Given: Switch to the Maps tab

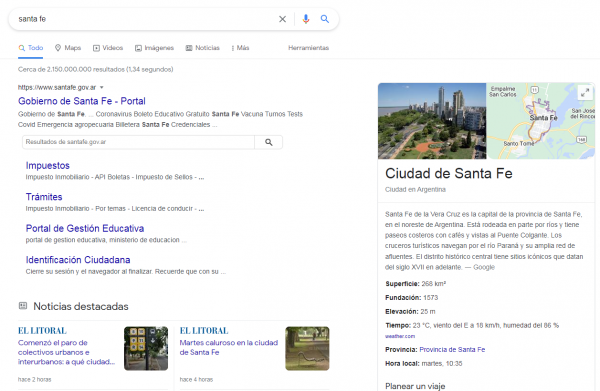Looking at the screenshot, I should [68, 48].
